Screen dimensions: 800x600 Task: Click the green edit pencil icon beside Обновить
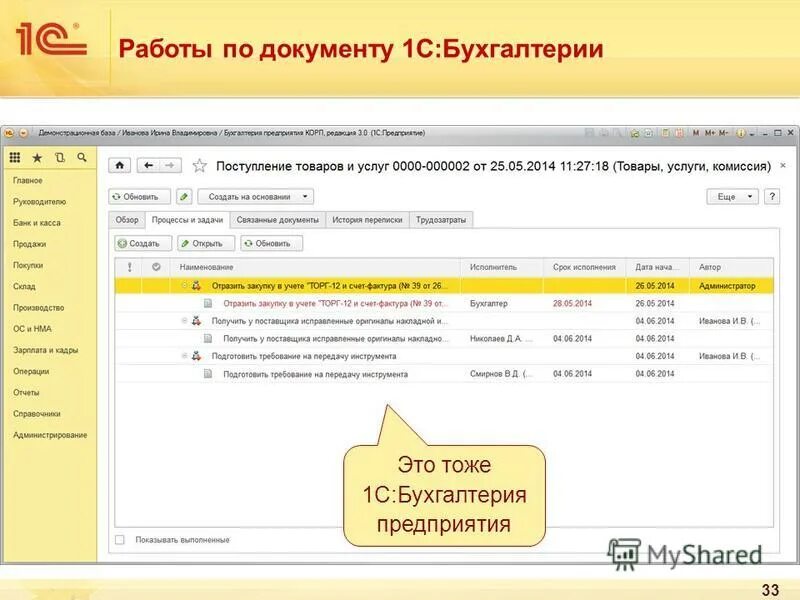pos(184,197)
